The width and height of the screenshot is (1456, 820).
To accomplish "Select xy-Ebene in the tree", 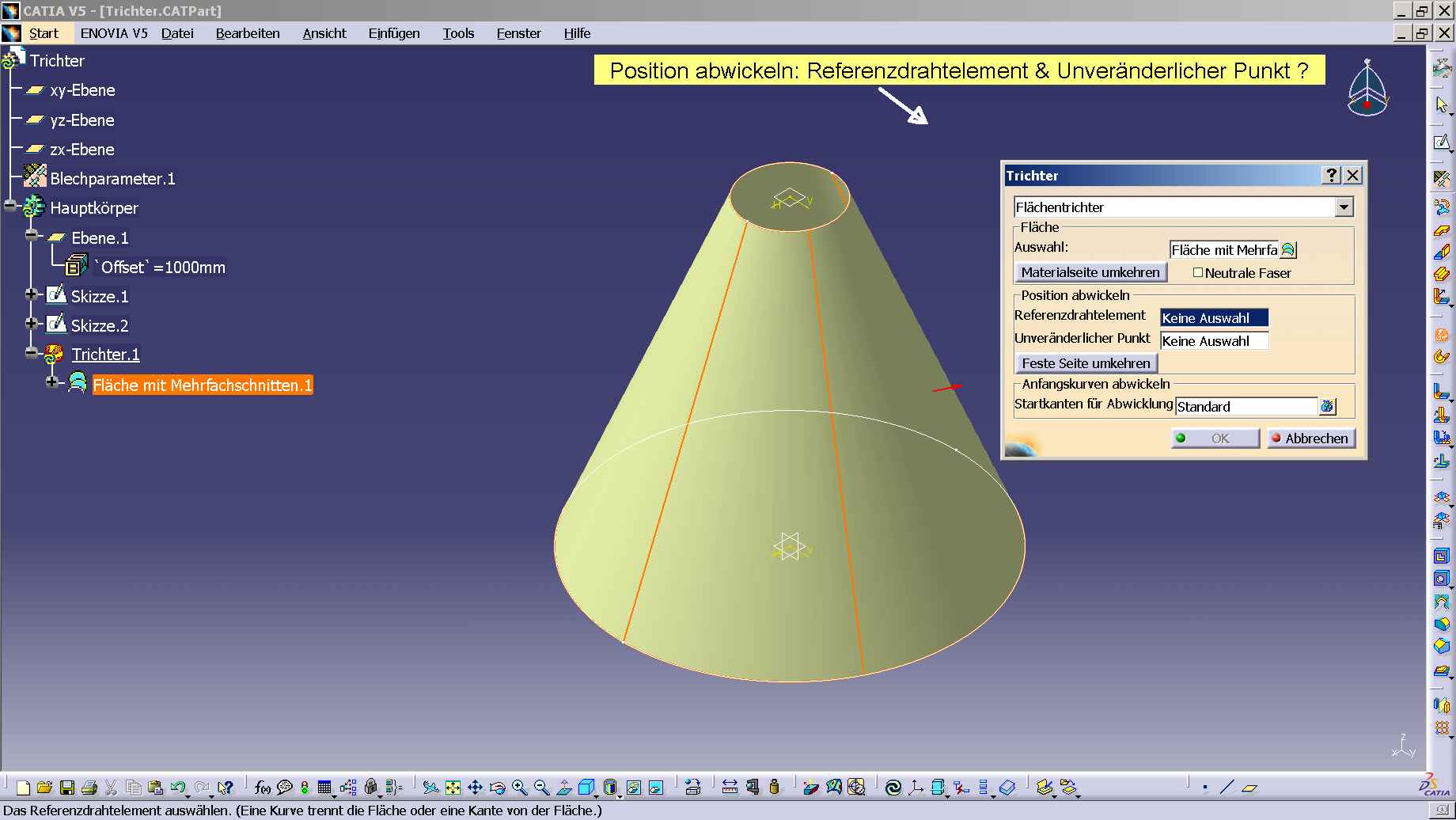I will click(x=82, y=90).
